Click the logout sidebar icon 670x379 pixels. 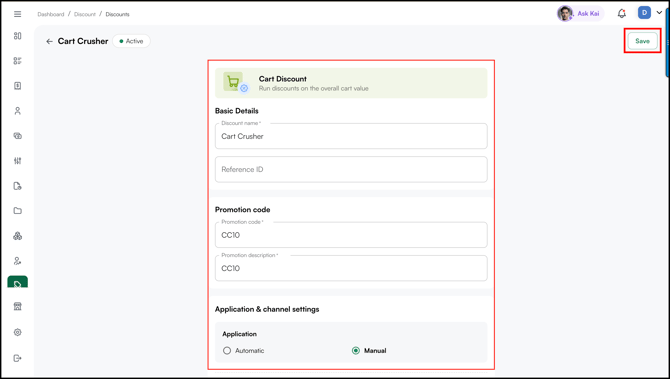[x=18, y=358]
